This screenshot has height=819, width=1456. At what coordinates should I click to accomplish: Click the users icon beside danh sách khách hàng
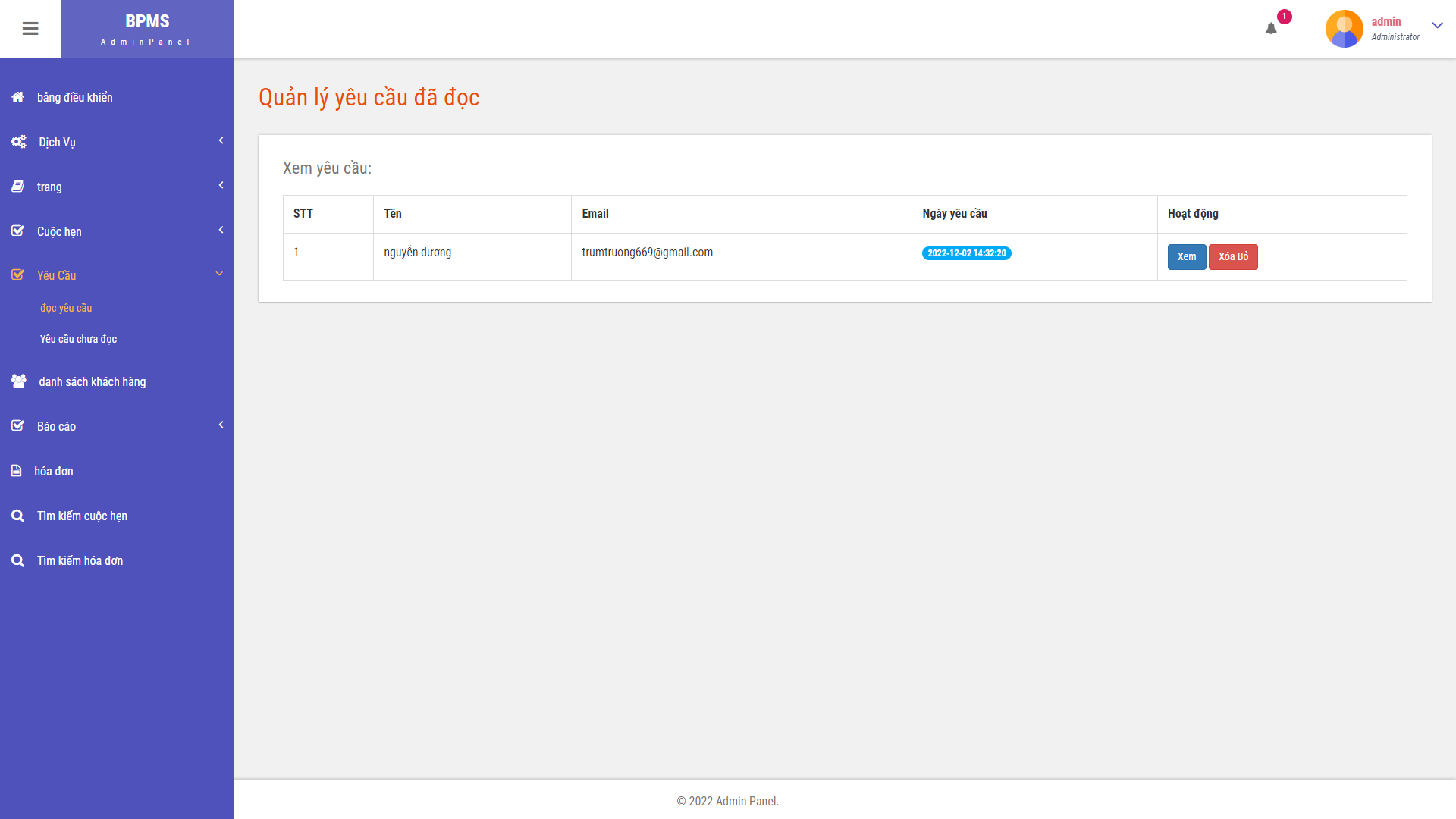click(x=19, y=381)
